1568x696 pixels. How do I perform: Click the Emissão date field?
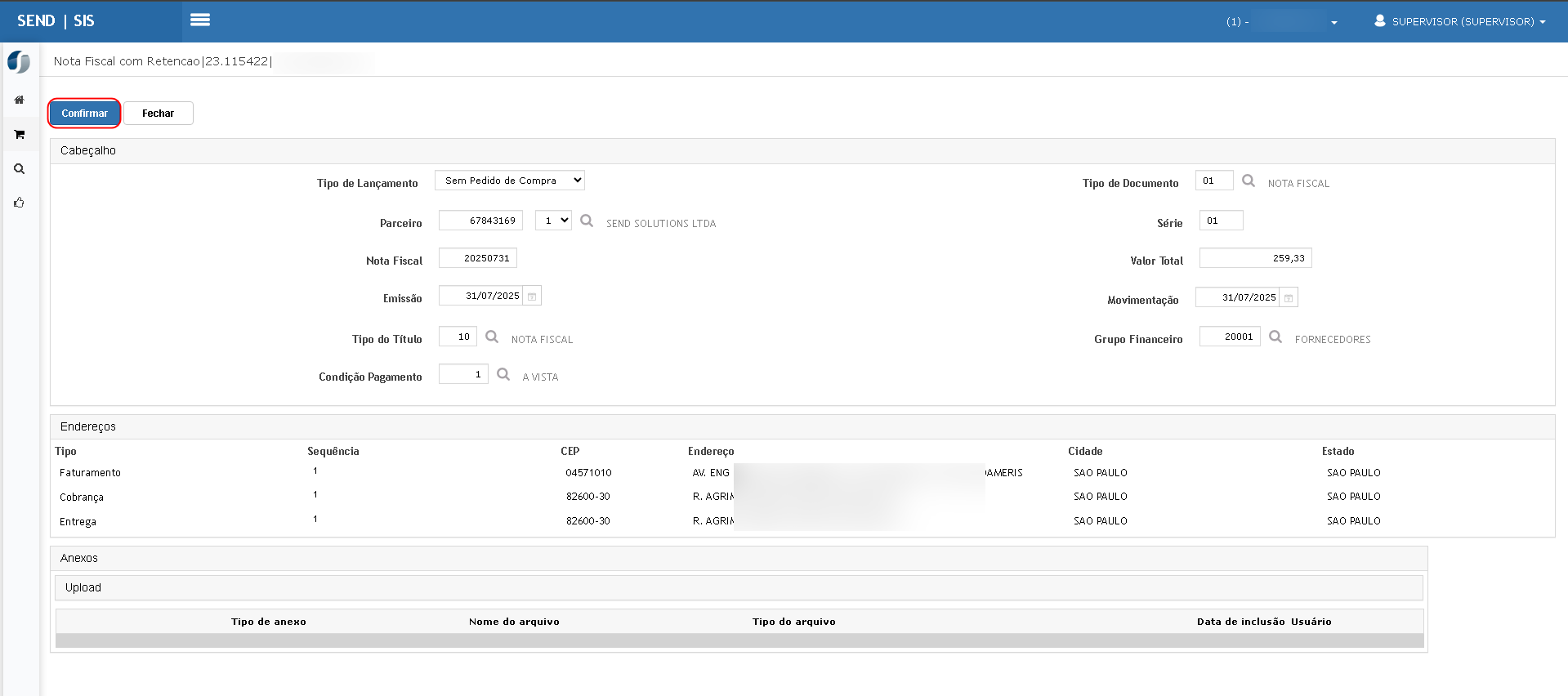pos(480,296)
